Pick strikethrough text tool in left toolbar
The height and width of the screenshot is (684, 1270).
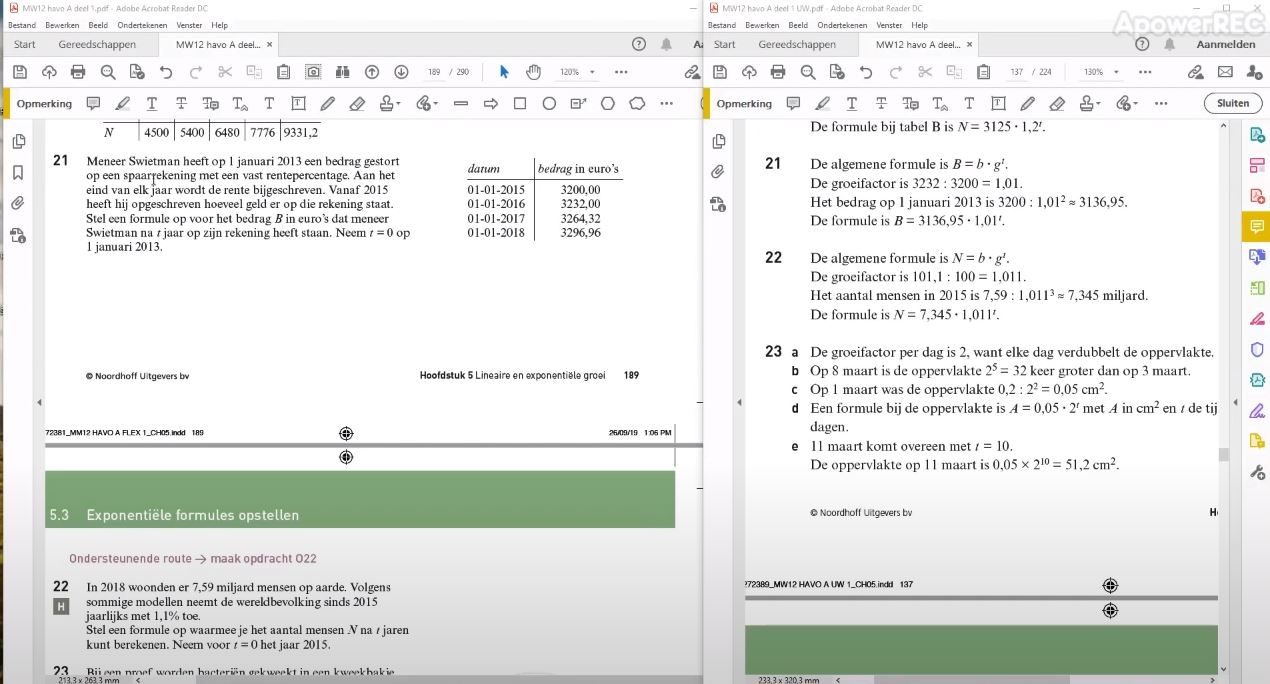(x=181, y=103)
